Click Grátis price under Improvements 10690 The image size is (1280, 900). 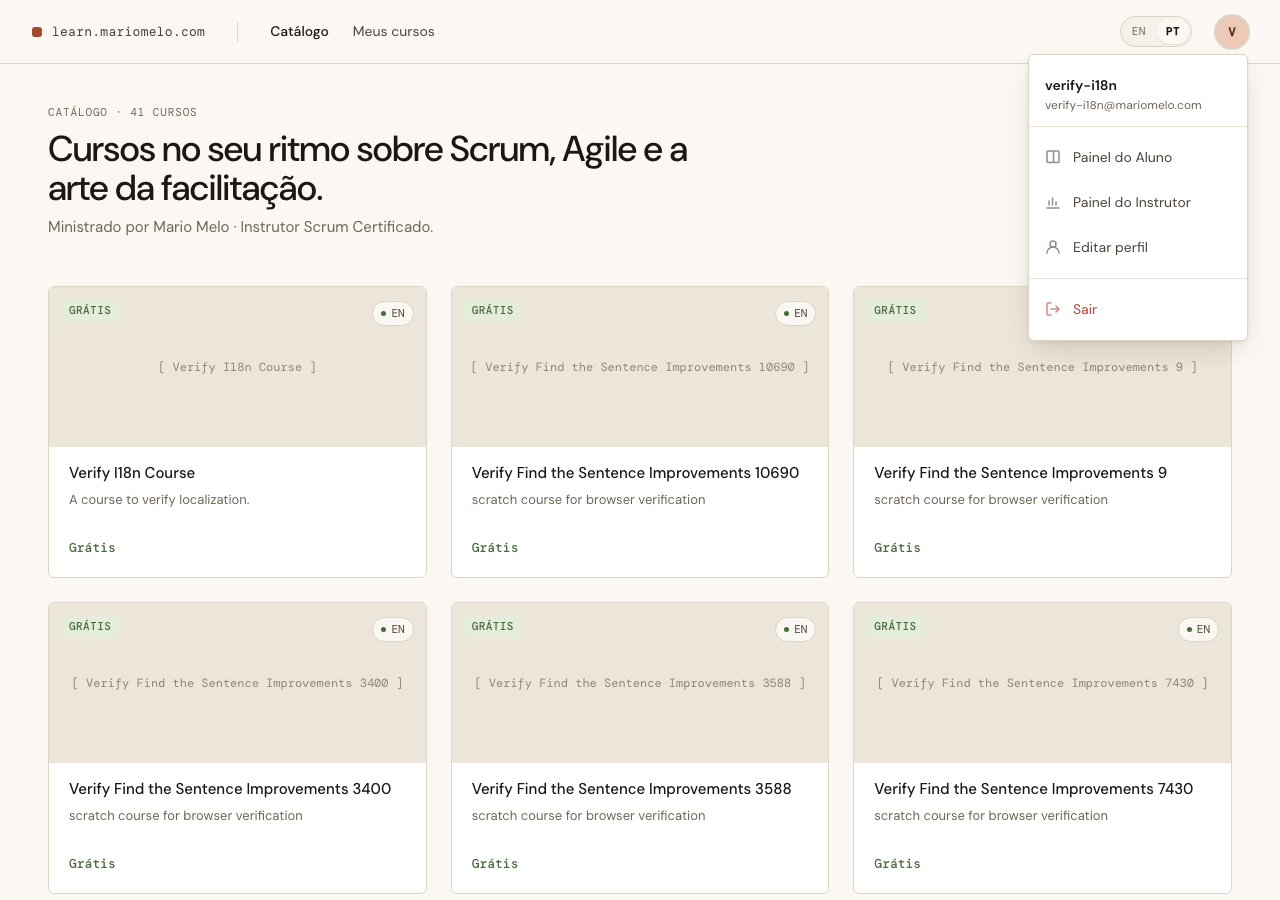click(495, 548)
